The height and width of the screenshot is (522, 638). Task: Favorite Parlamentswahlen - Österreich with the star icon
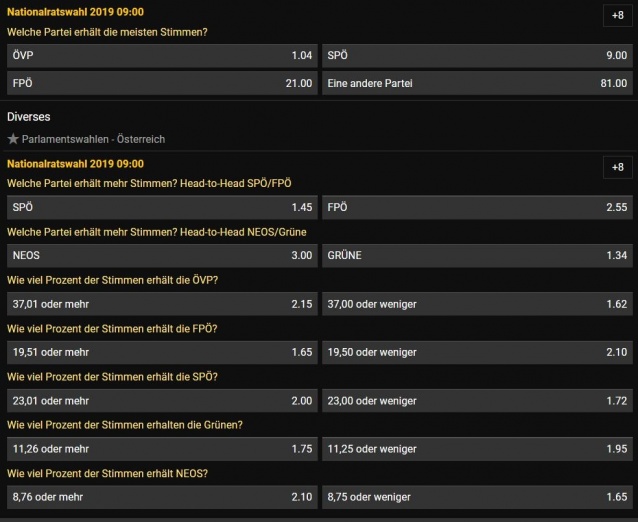13,139
